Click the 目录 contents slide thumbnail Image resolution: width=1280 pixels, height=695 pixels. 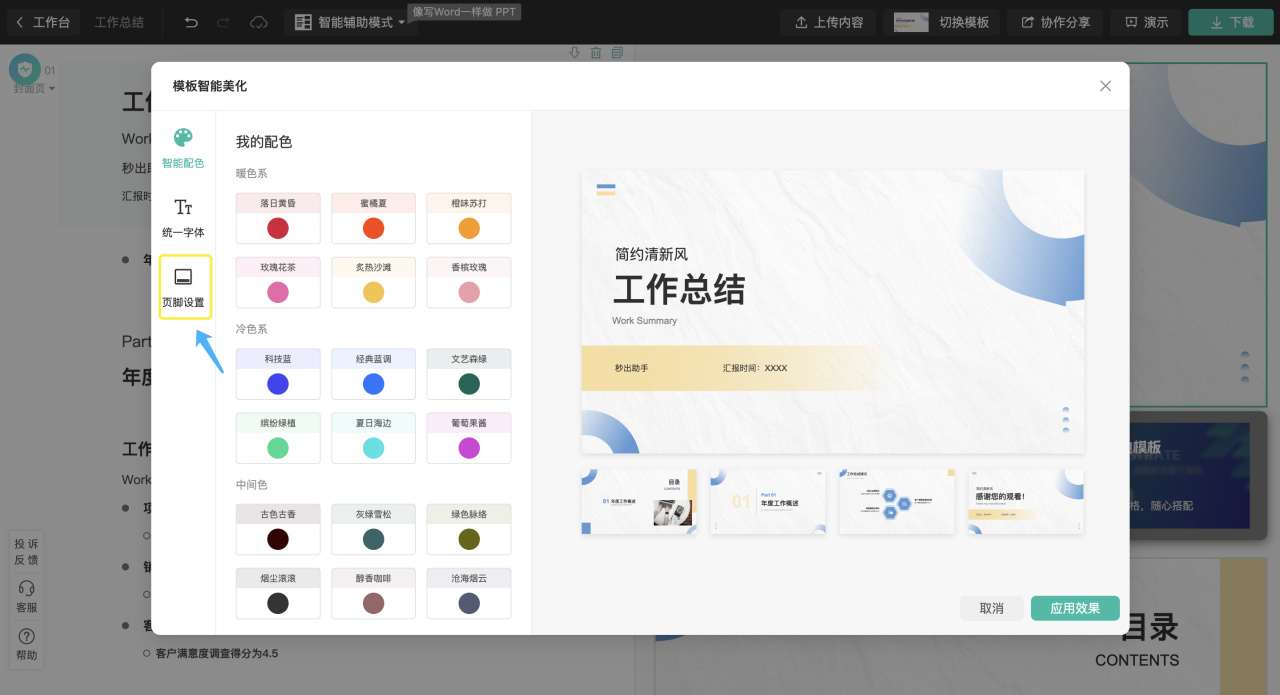[x=640, y=502]
